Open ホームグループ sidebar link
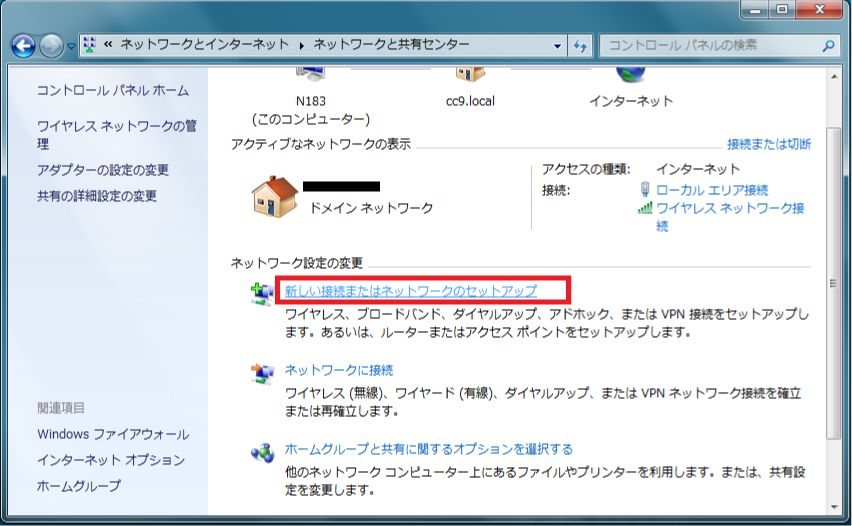852x526 pixels. pyautogui.click(x=79, y=486)
